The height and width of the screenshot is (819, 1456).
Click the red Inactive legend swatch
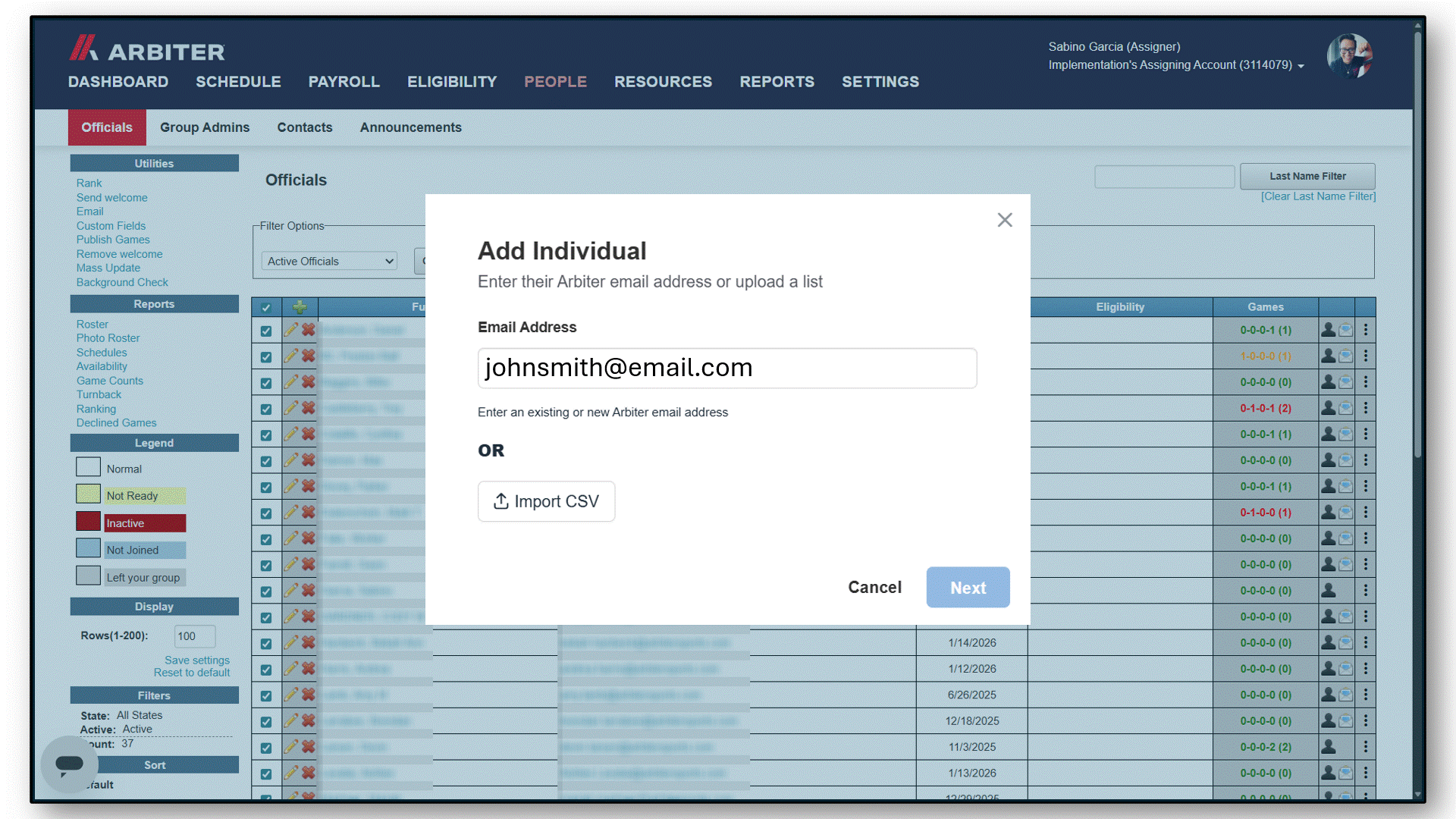coord(88,522)
